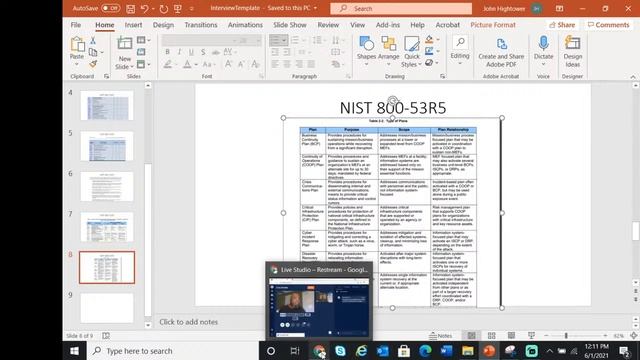Click the Redo arrow icon
640x360 pixels.
click(x=164, y=8)
